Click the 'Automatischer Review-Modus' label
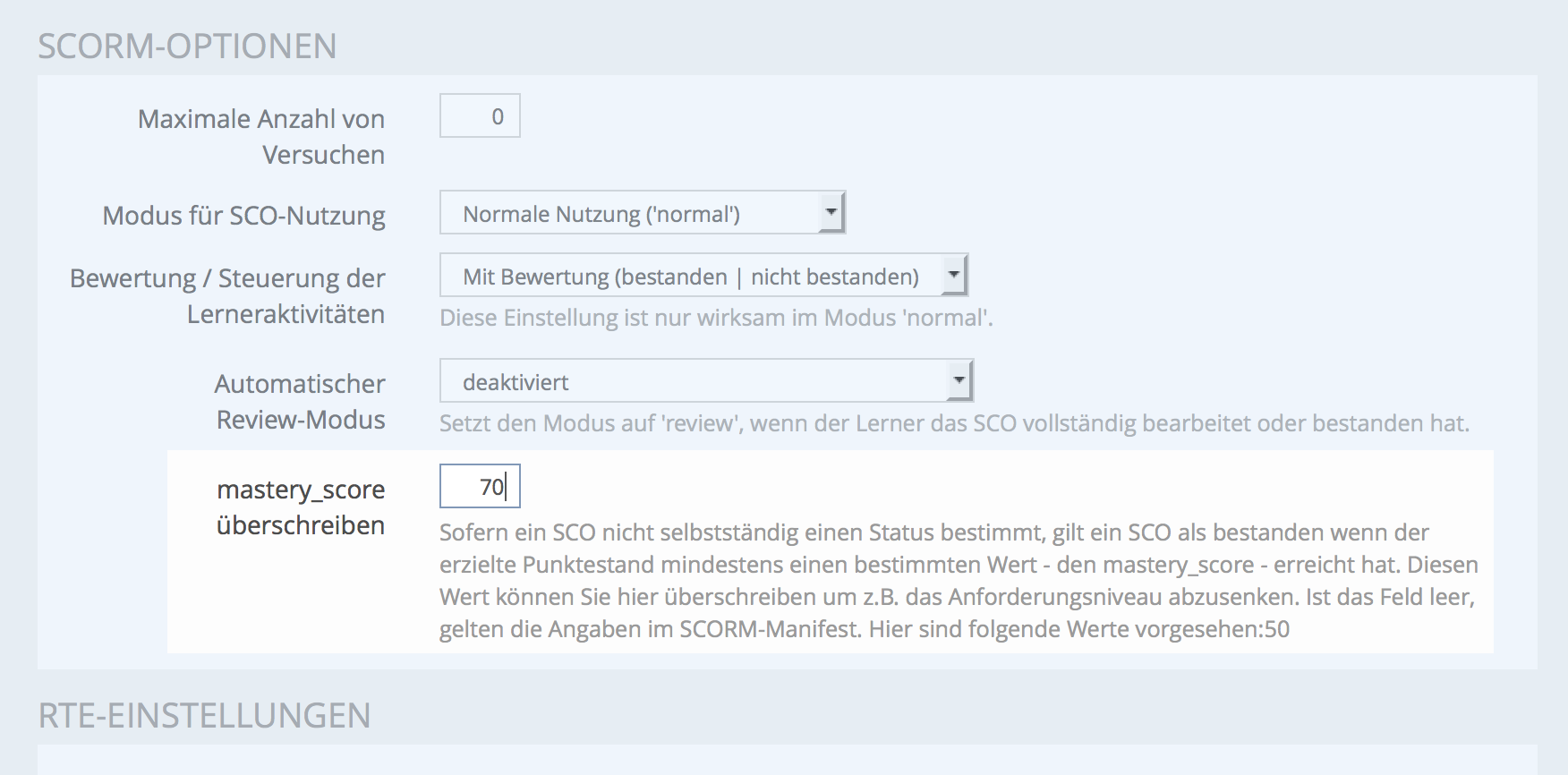The width and height of the screenshot is (1568, 775). (300, 401)
